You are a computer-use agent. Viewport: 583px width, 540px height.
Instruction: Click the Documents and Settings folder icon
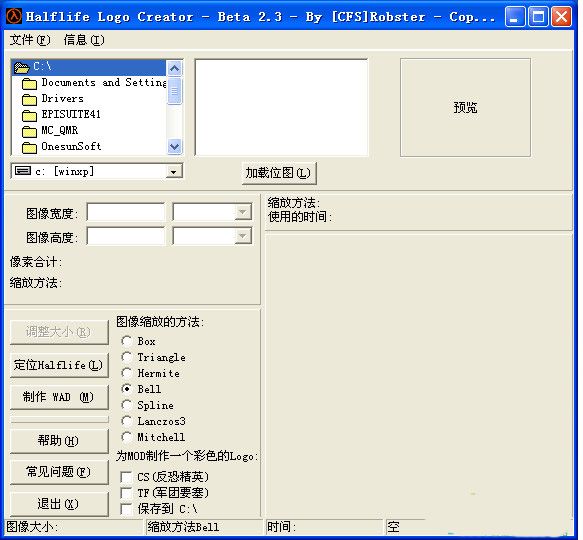[x=29, y=84]
